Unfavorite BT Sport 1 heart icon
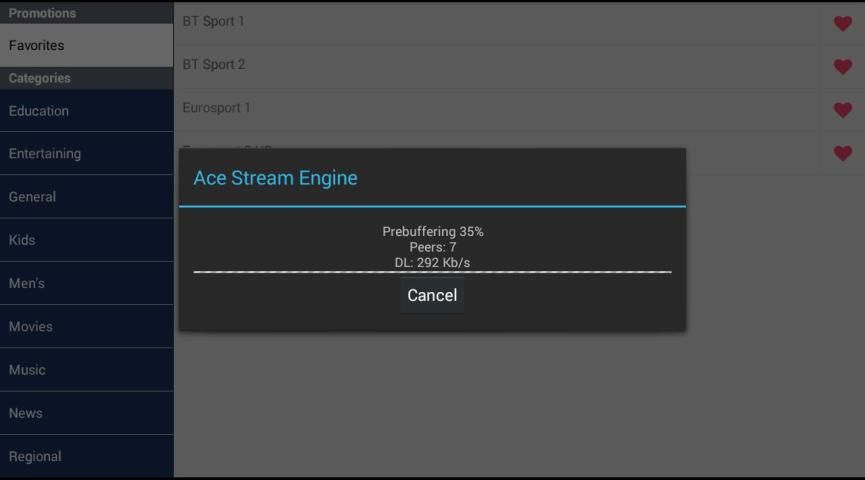The image size is (865, 480). pos(843,24)
